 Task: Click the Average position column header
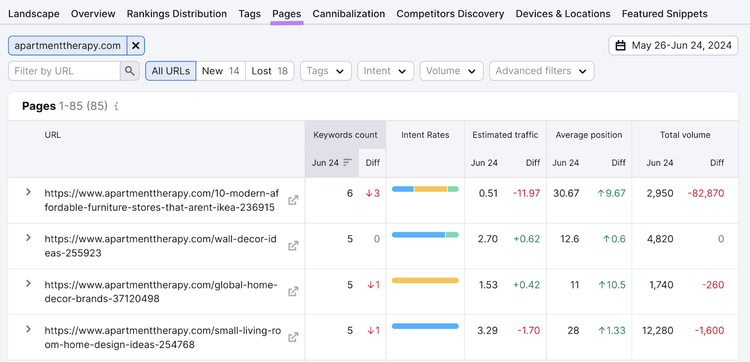(589, 135)
